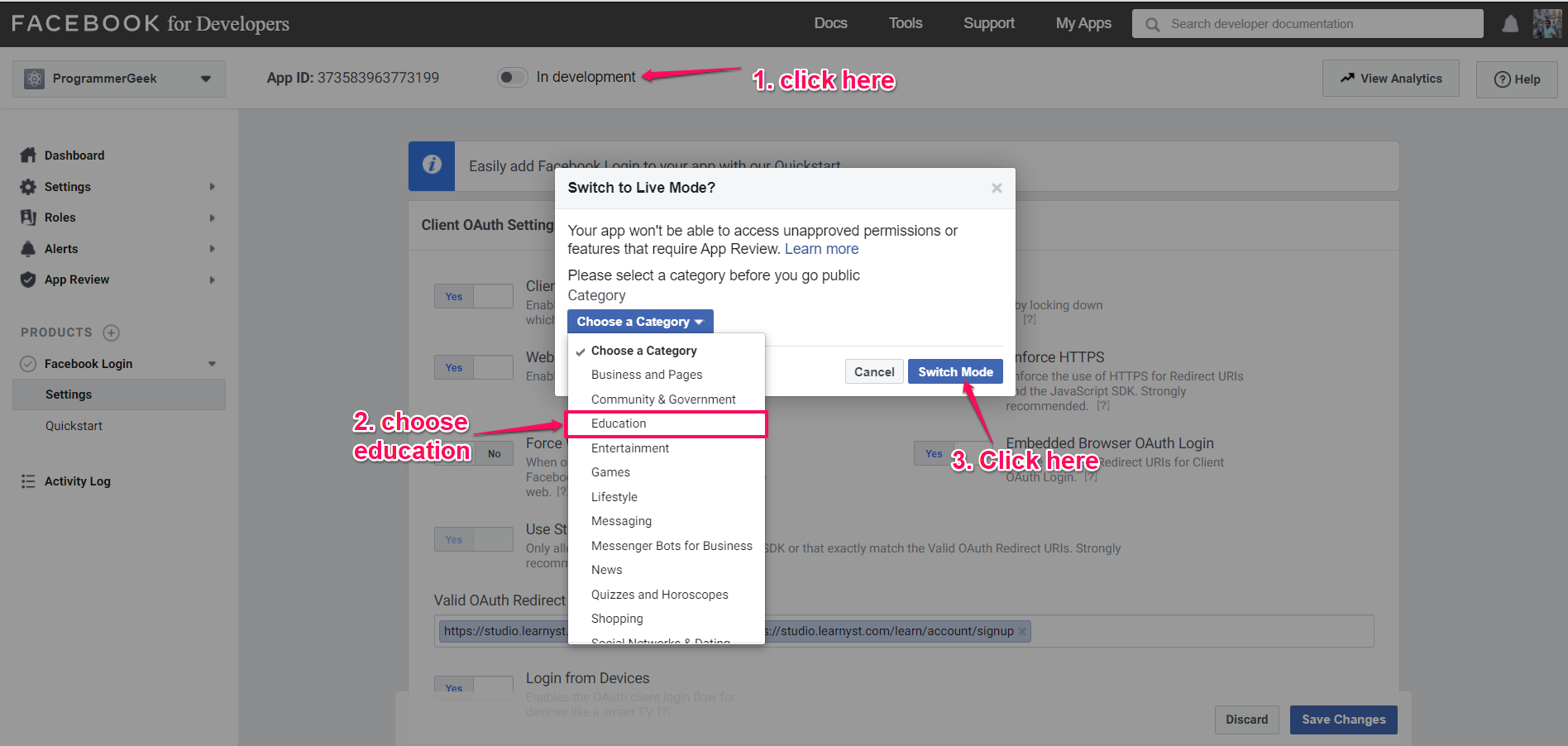The image size is (1568, 746).
Task: Click the Discard button
Action: click(x=1246, y=720)
